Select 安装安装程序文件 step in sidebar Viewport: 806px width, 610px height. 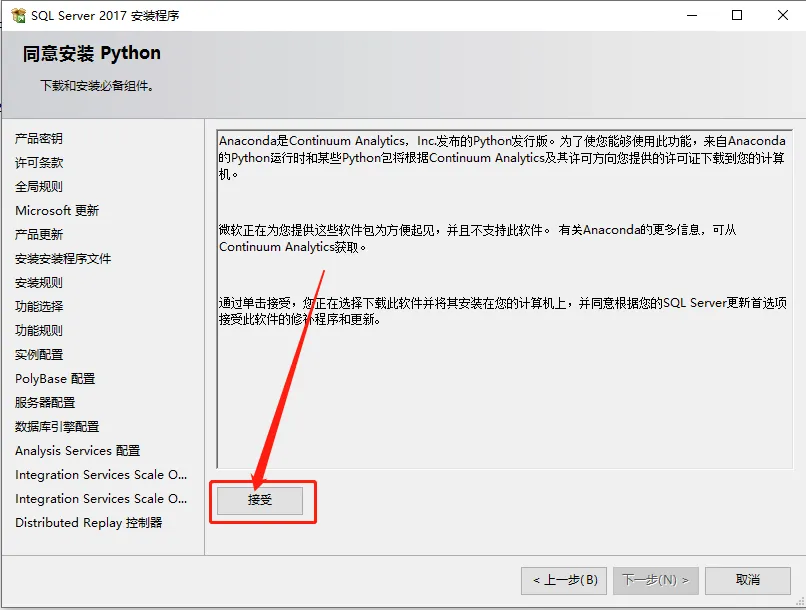click(x=63, y=258)
